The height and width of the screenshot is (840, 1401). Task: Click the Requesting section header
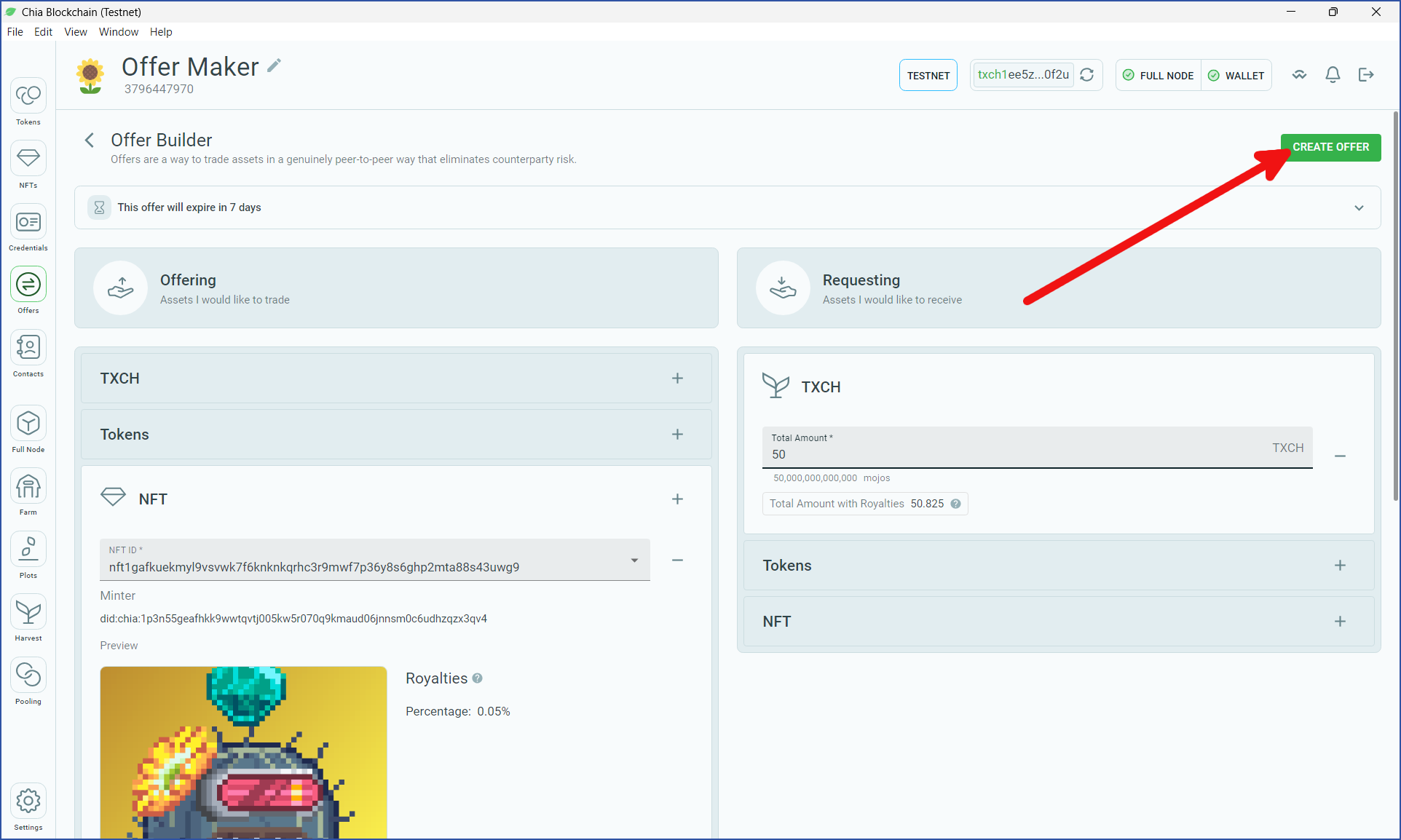pos(1059,288)
